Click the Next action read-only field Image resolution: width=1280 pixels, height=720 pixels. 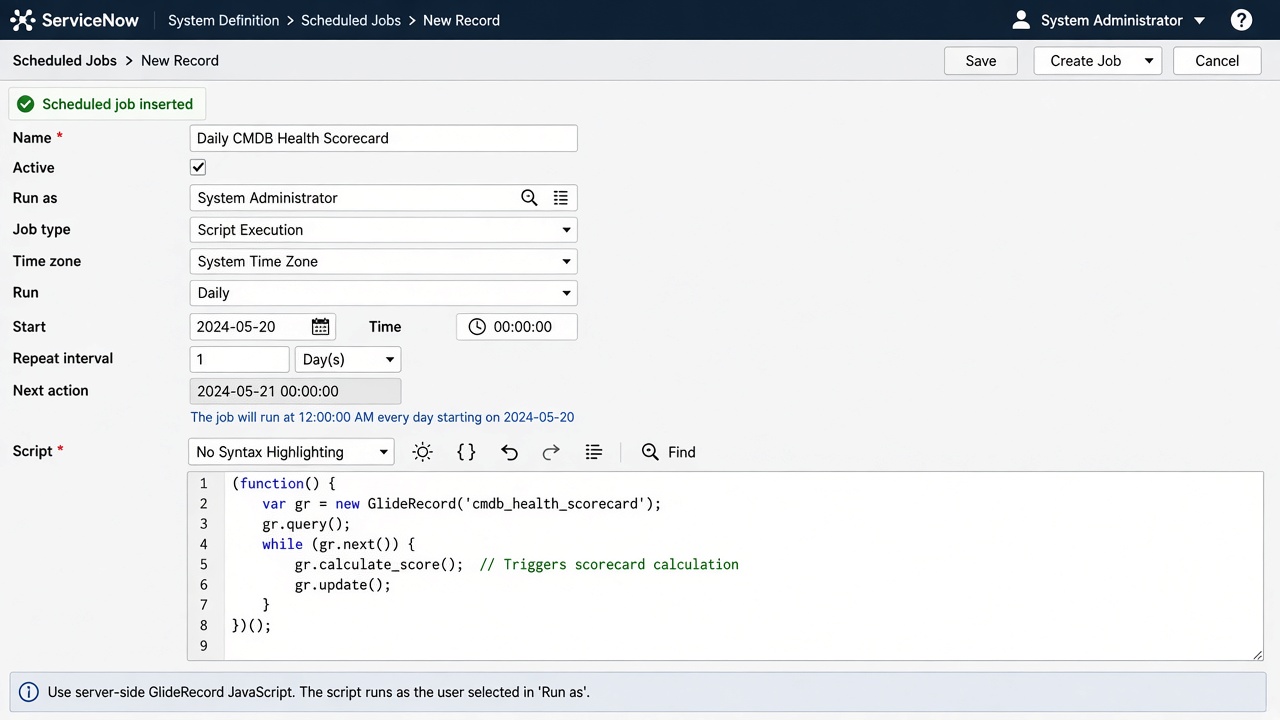[295, 391]
